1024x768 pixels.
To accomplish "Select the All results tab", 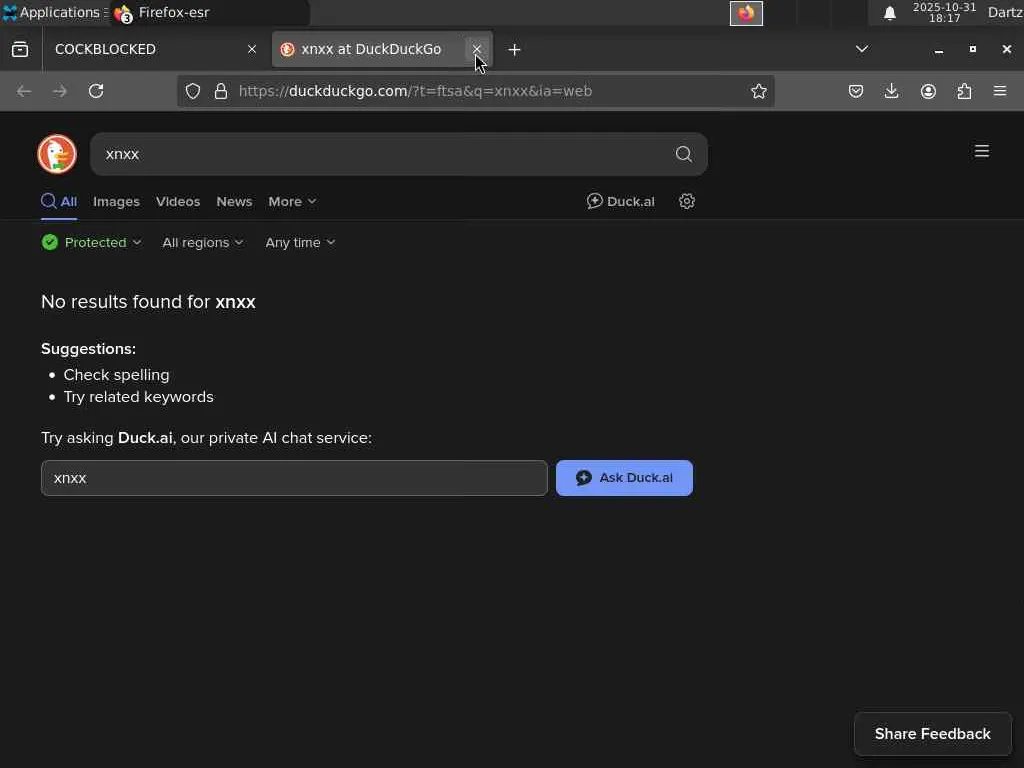I will click(x=59, y=201).
